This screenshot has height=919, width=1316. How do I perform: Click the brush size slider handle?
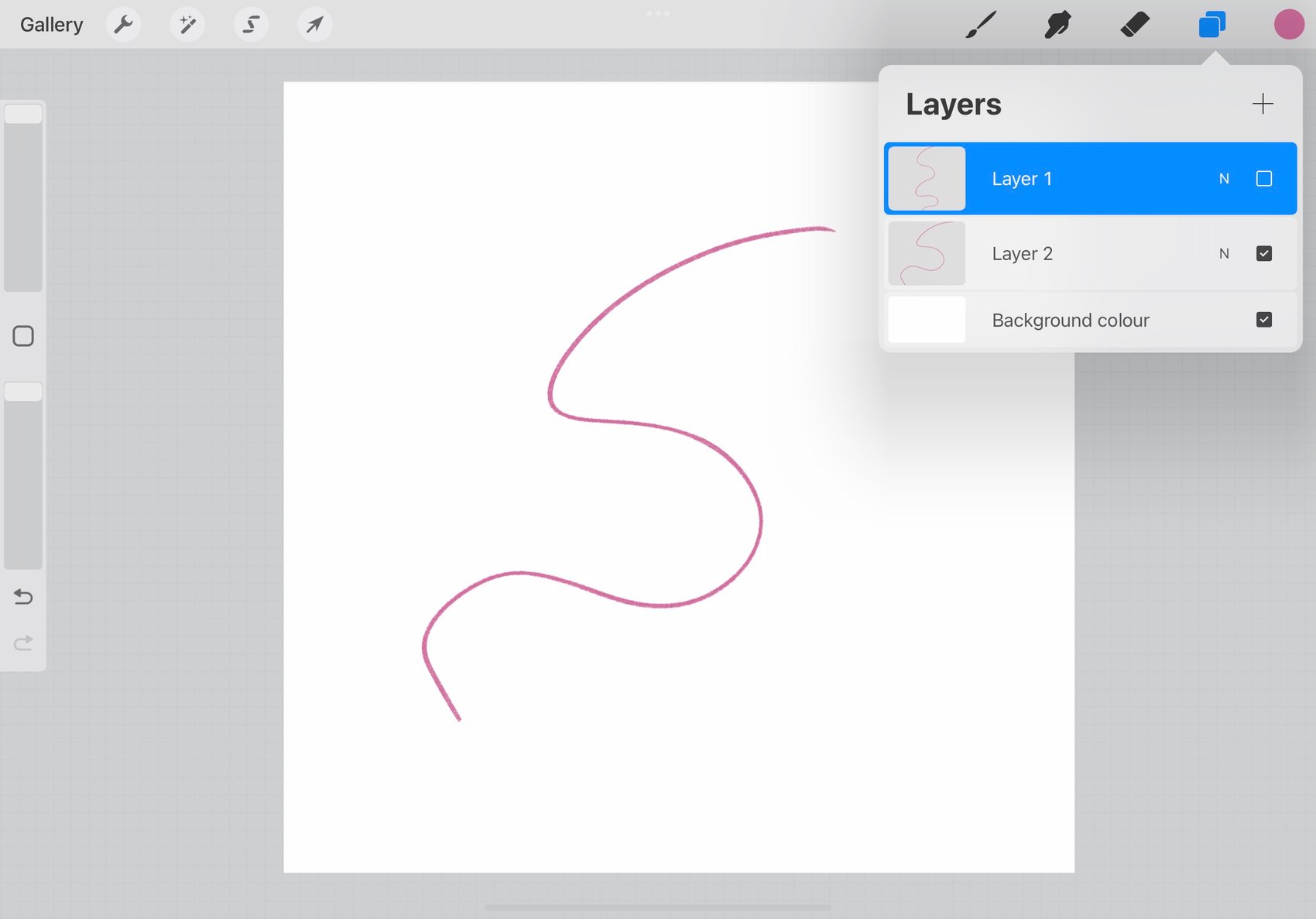tap(23, 114)
